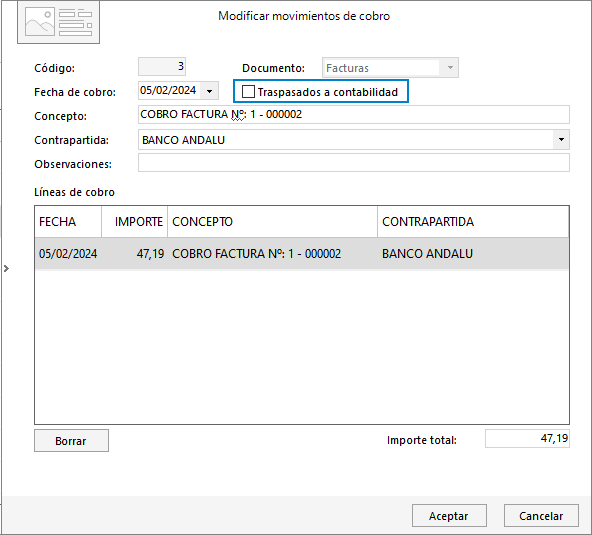
Task: Click the Borrar button
Action: [71, 441]
